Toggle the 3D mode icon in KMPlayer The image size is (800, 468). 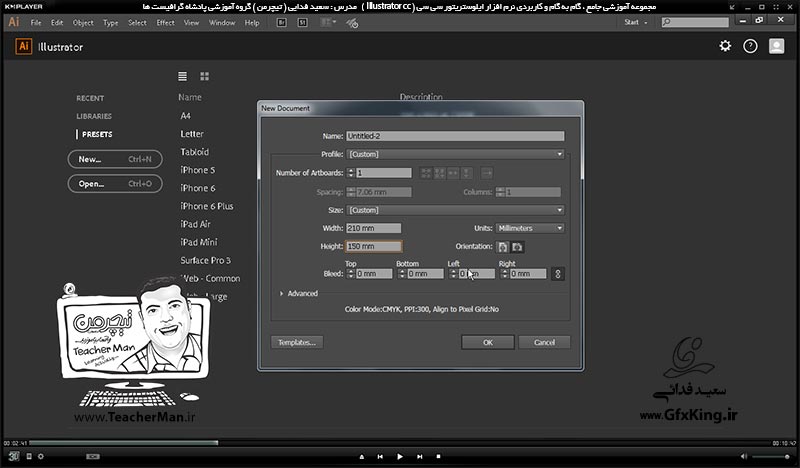point(14,456)
